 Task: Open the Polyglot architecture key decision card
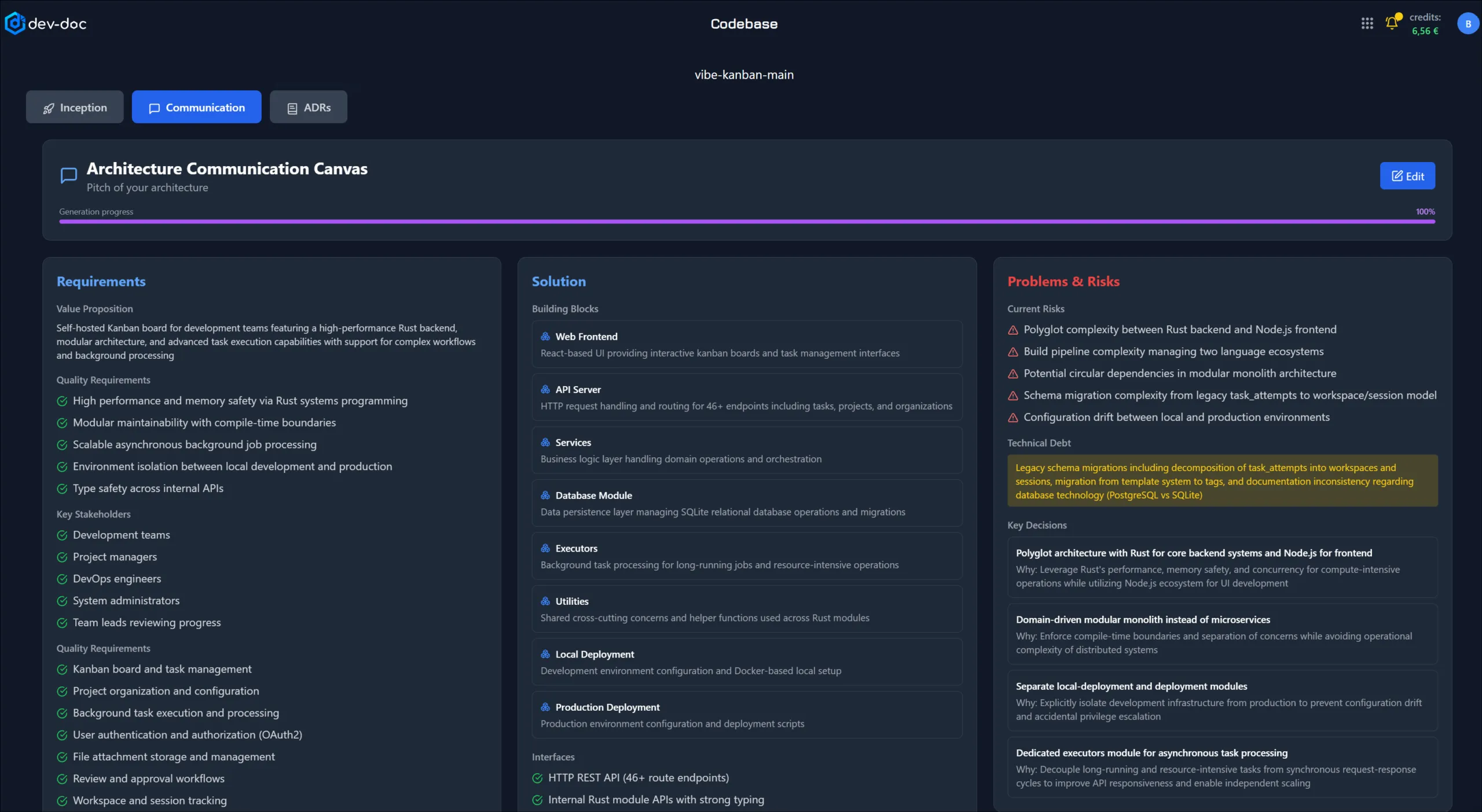tap(1222, 567)
